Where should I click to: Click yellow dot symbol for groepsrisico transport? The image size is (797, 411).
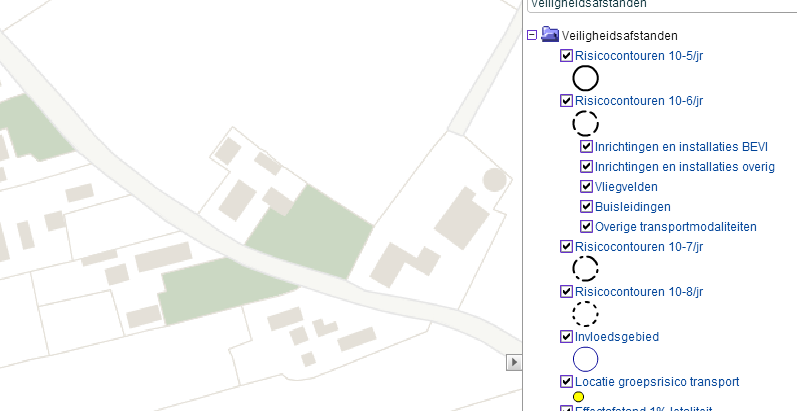pyautogui.click(x=578, y=397)
